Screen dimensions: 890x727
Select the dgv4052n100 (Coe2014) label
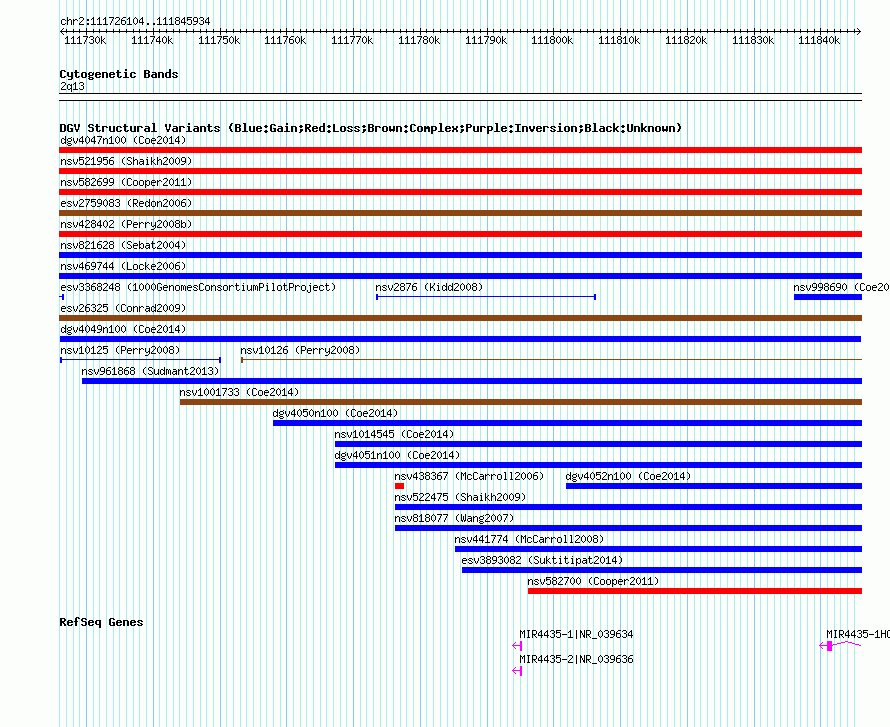click(x=628, y=476)
